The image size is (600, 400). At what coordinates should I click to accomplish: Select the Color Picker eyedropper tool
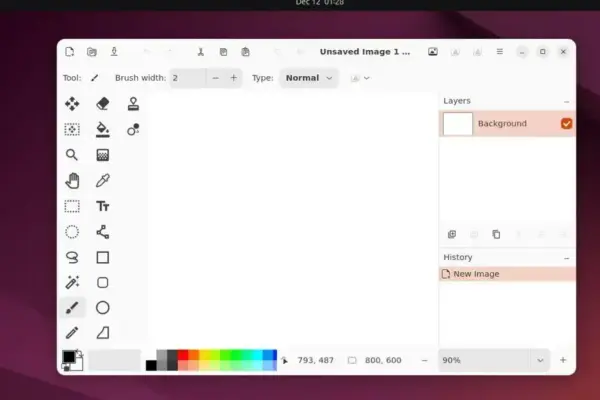(x=103, y=180)
